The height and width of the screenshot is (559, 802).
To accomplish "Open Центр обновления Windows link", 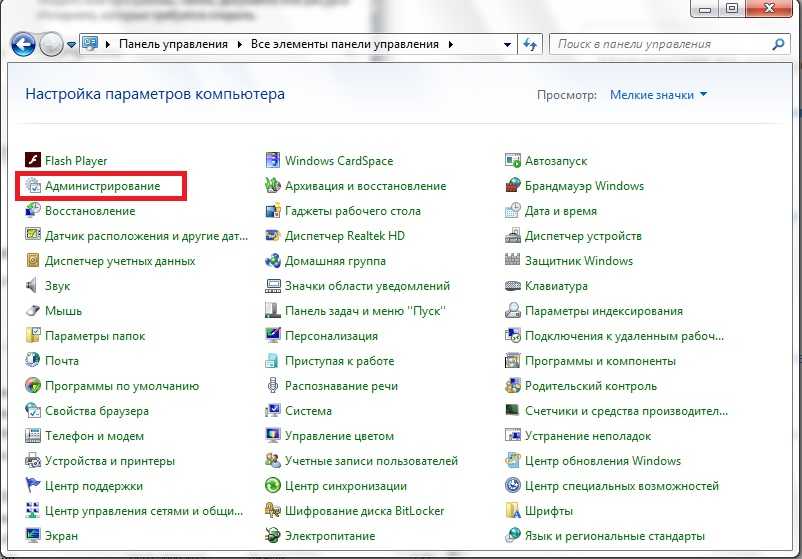I will coord(603,461).
